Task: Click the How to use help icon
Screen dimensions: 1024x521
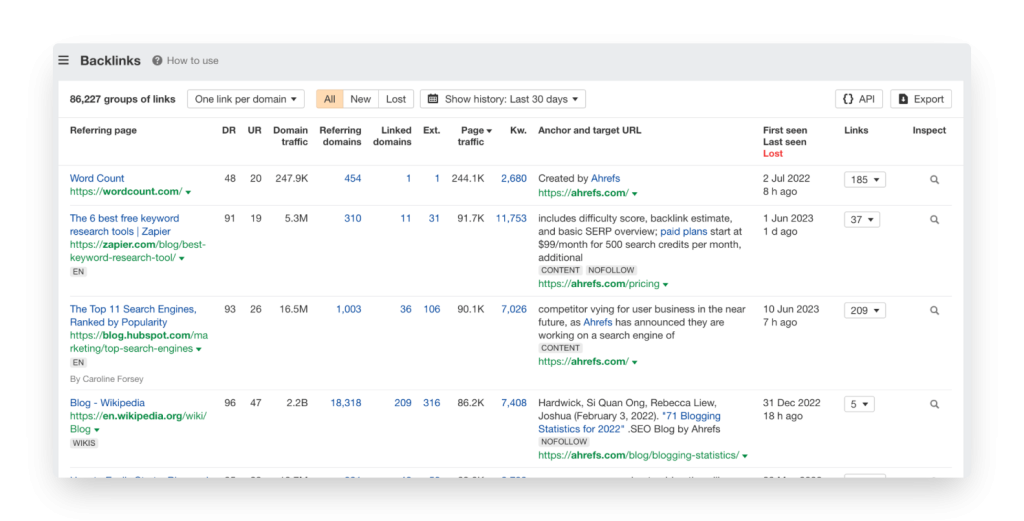Action: coord(158,61)
